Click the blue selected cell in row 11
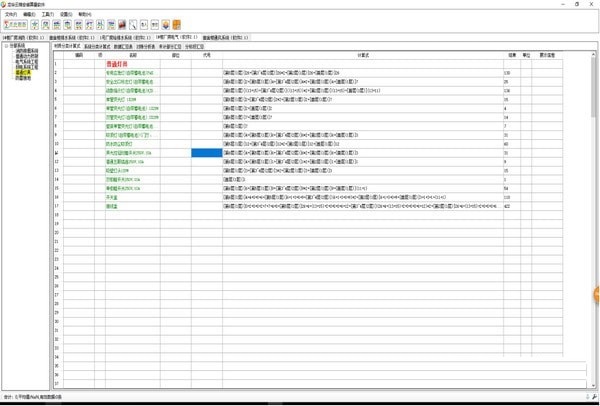 207,153
